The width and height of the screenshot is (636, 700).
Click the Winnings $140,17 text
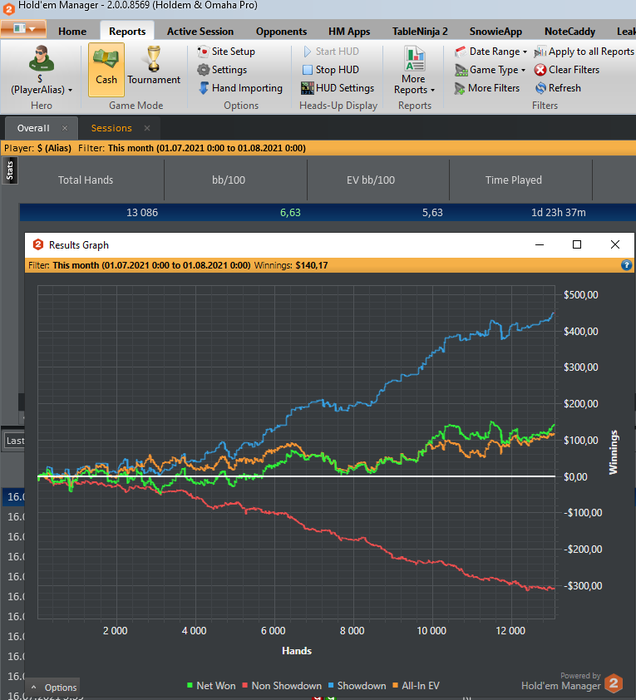[291, 265]
